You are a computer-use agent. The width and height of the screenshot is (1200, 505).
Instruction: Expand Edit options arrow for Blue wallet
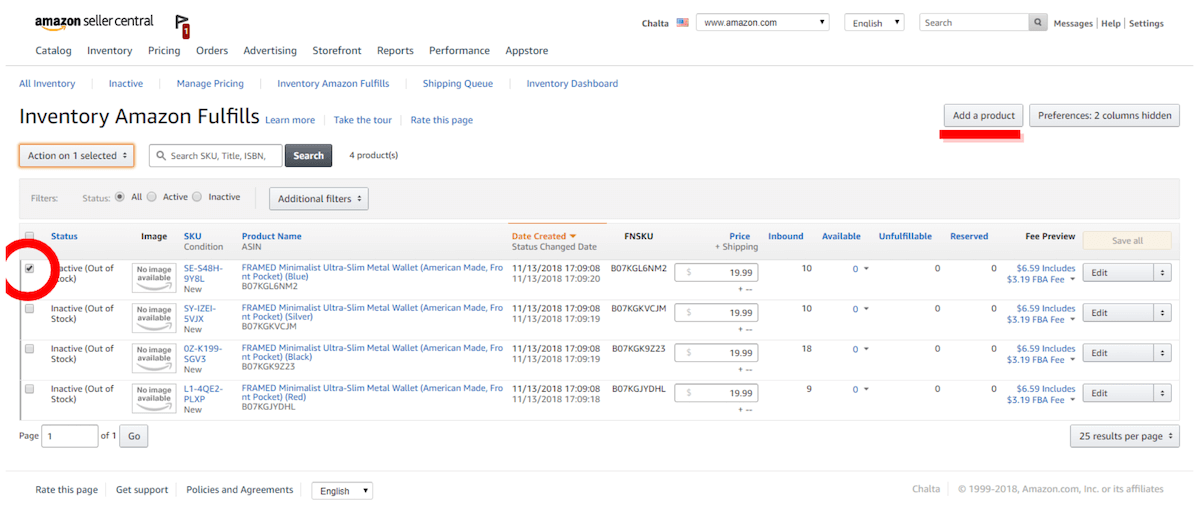[x=1162, y=273]
